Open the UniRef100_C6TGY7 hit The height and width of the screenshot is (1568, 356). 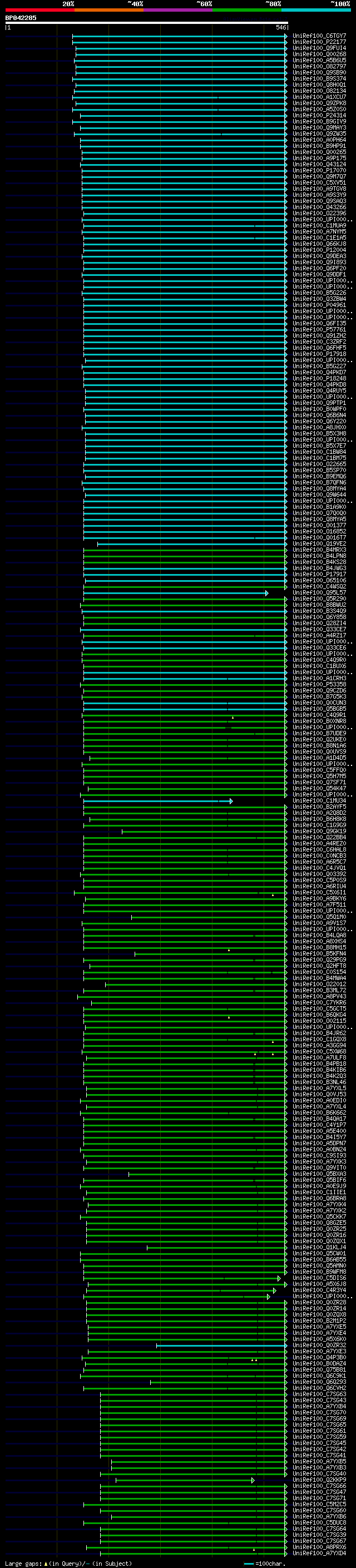click(x=319, y=36)
